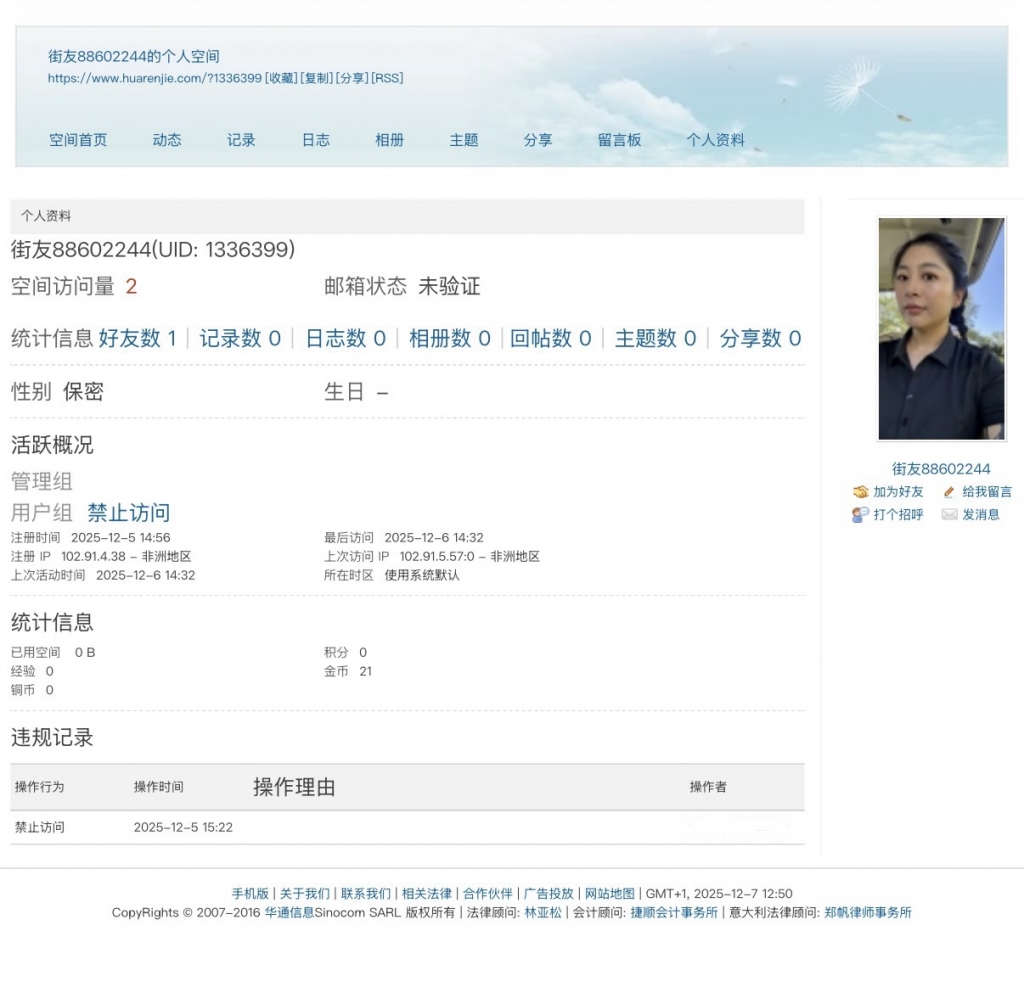1024x987 pixels.
Task: Click the add friend handshake icon
Action: pyautogui.click(x=860, y=492)
